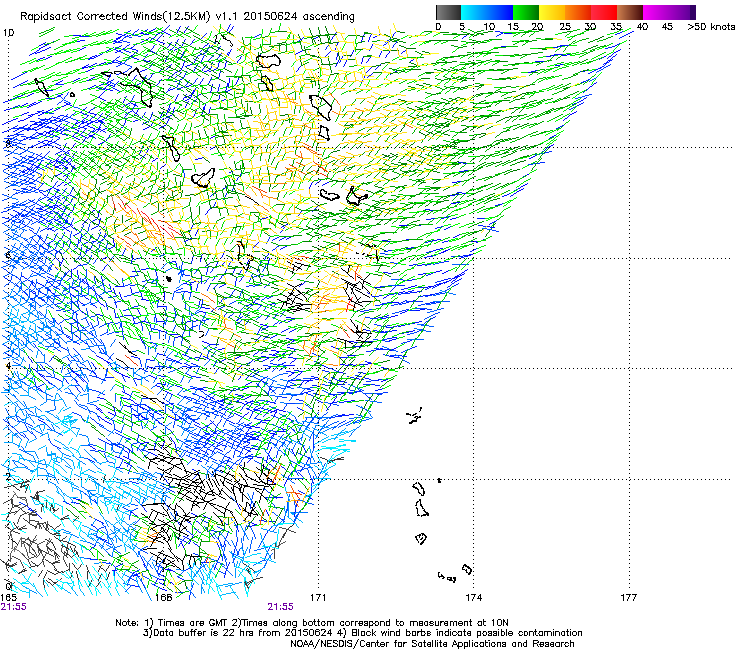This screenshot has height=650, width=740.
Task: Click the '15' legend scale label
Action: click(513, 27)
